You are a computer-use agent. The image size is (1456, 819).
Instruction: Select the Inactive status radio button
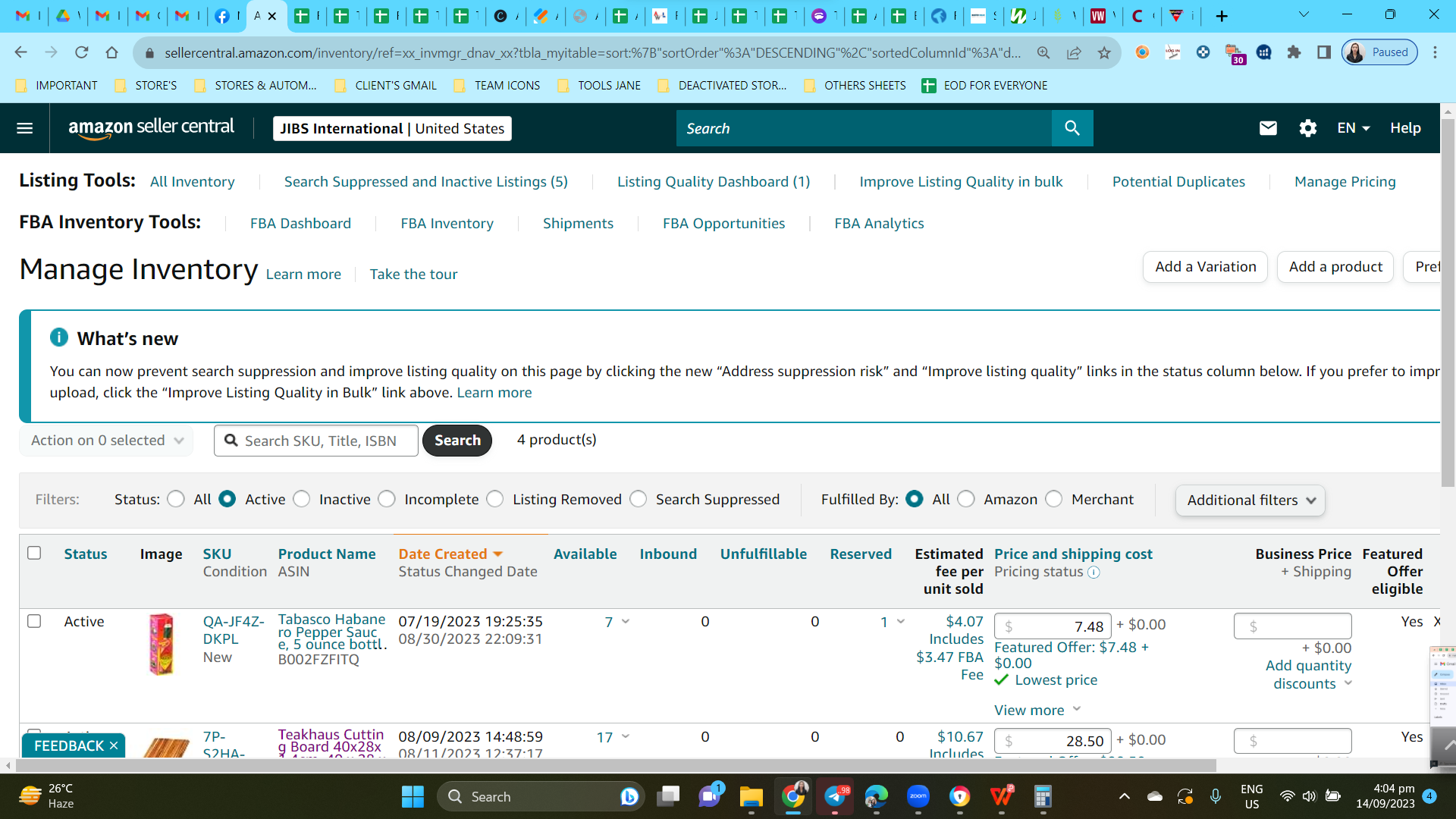(x=302, y=499)
